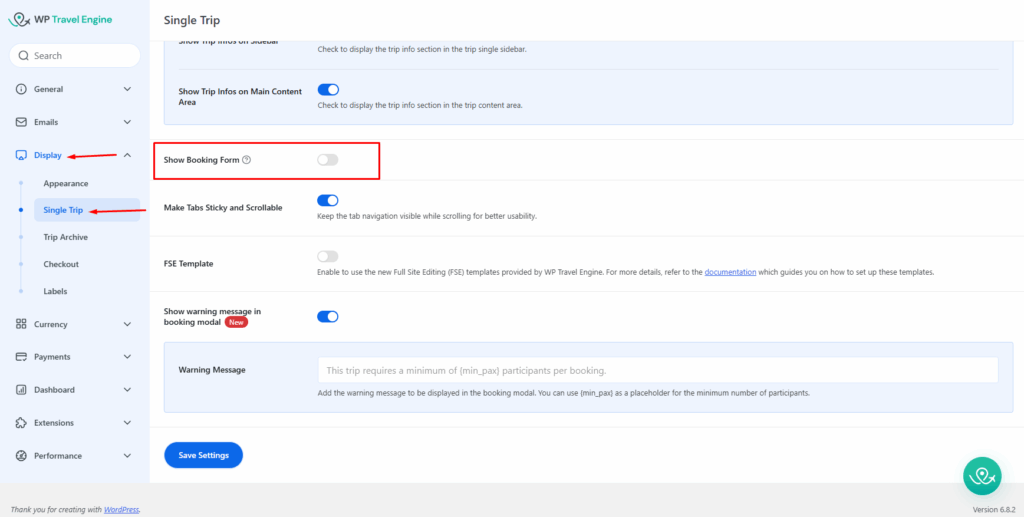
Task: Click the Currency grid icon in sidebar
Action: 22,324
